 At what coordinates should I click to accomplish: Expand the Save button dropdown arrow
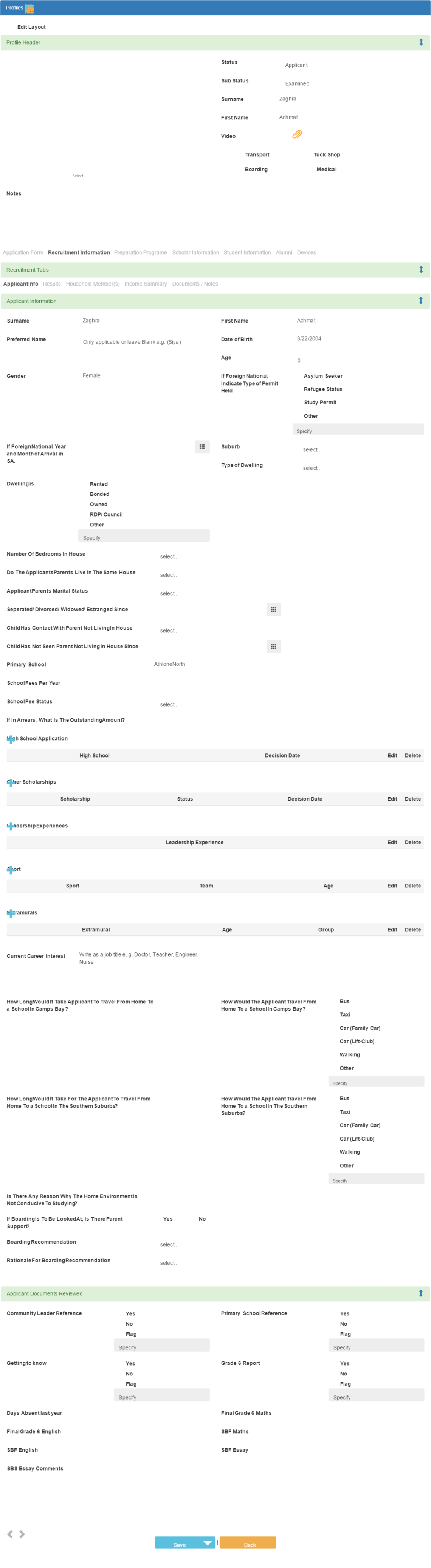208,1542
